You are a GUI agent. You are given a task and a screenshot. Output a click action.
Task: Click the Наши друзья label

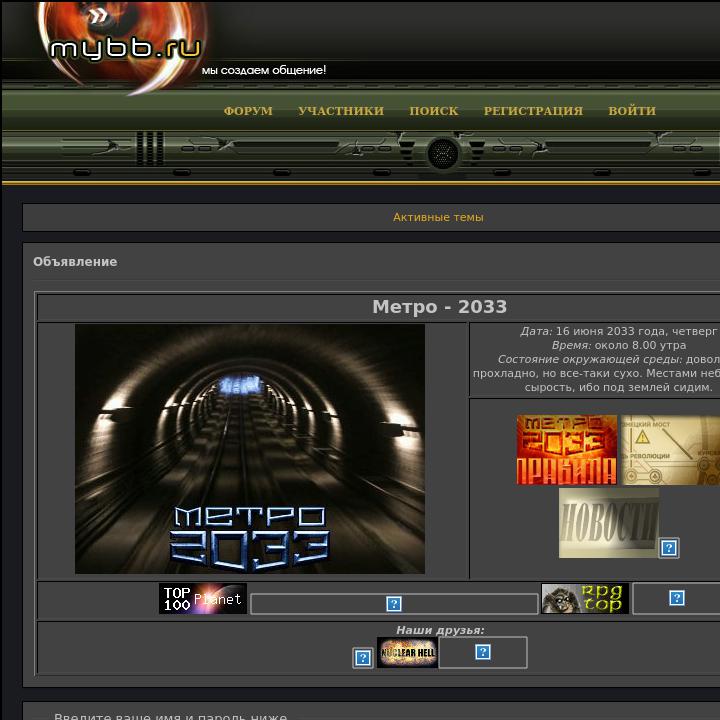click(440, 630)
